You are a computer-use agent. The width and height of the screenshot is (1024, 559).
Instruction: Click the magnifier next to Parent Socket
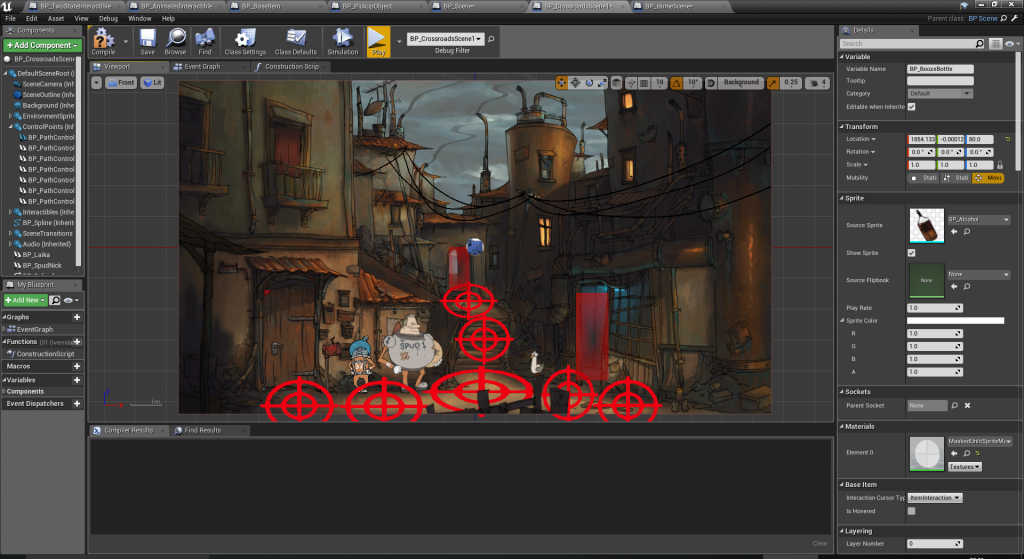pyautogui.click(x=954, y=406)
